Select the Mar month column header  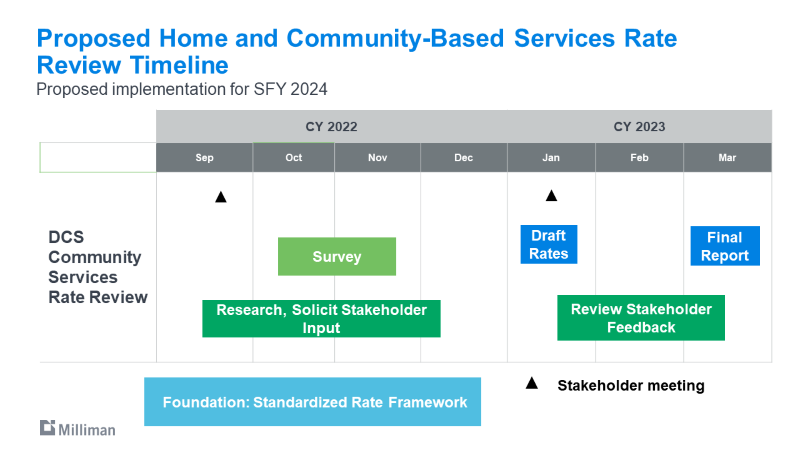[727, 158]
